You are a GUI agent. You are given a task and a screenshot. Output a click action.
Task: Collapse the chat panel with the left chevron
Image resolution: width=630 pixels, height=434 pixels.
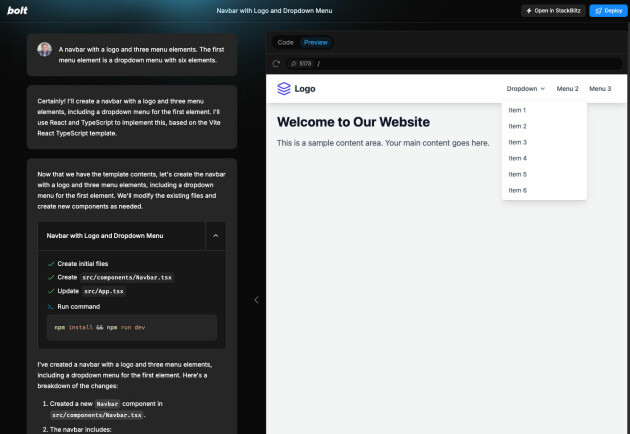pyautogui.click(x=256, y=300)
